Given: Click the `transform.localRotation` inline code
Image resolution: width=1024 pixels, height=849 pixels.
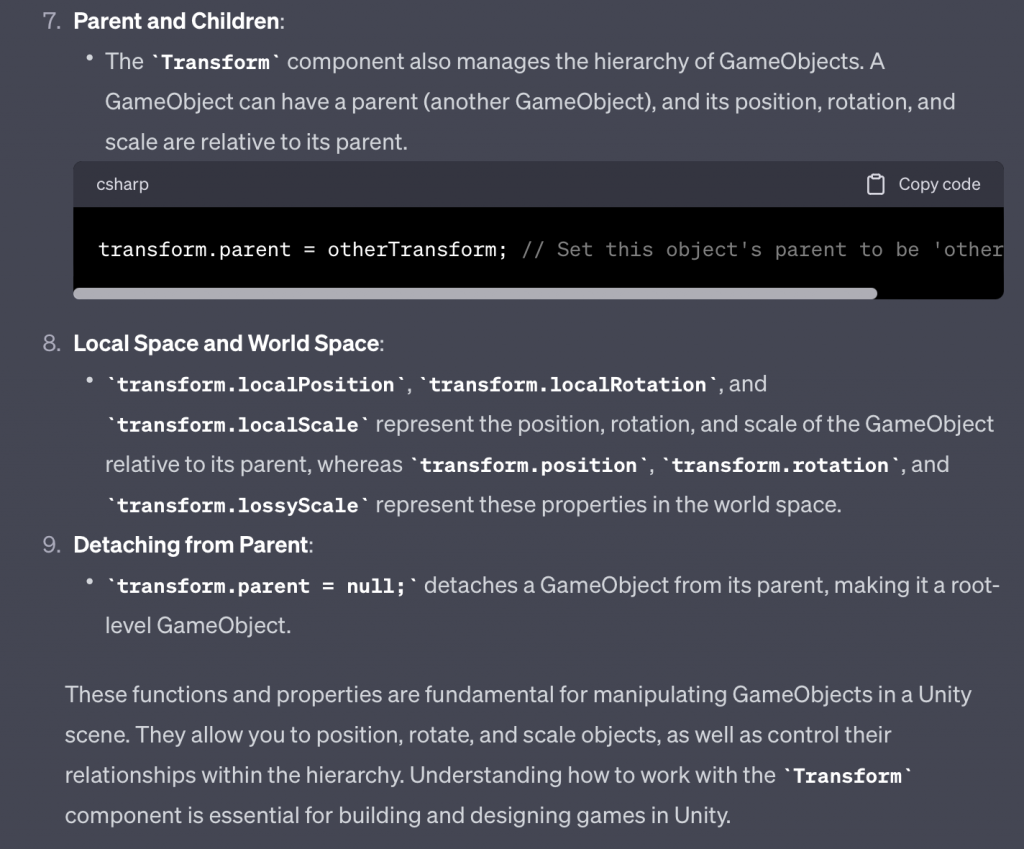Looking at the screenshot, I should 568,384.
